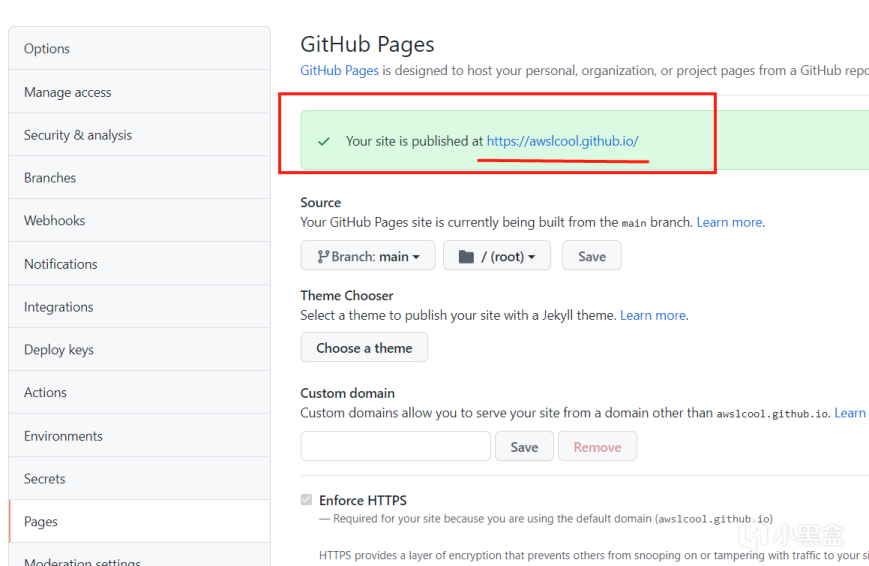Image resolution: width=869 pixels, height=566 pixels.
Task: Click inside the custom domain text field
Action: click(x=395, y=446)
